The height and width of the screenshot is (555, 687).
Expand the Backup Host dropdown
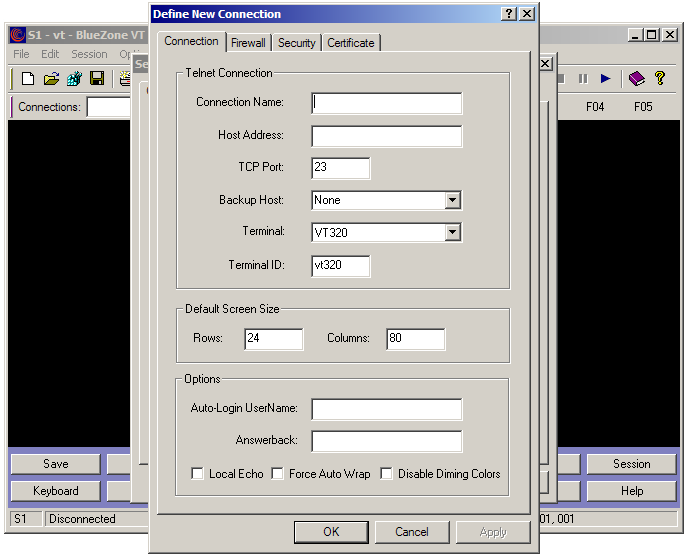453,200
